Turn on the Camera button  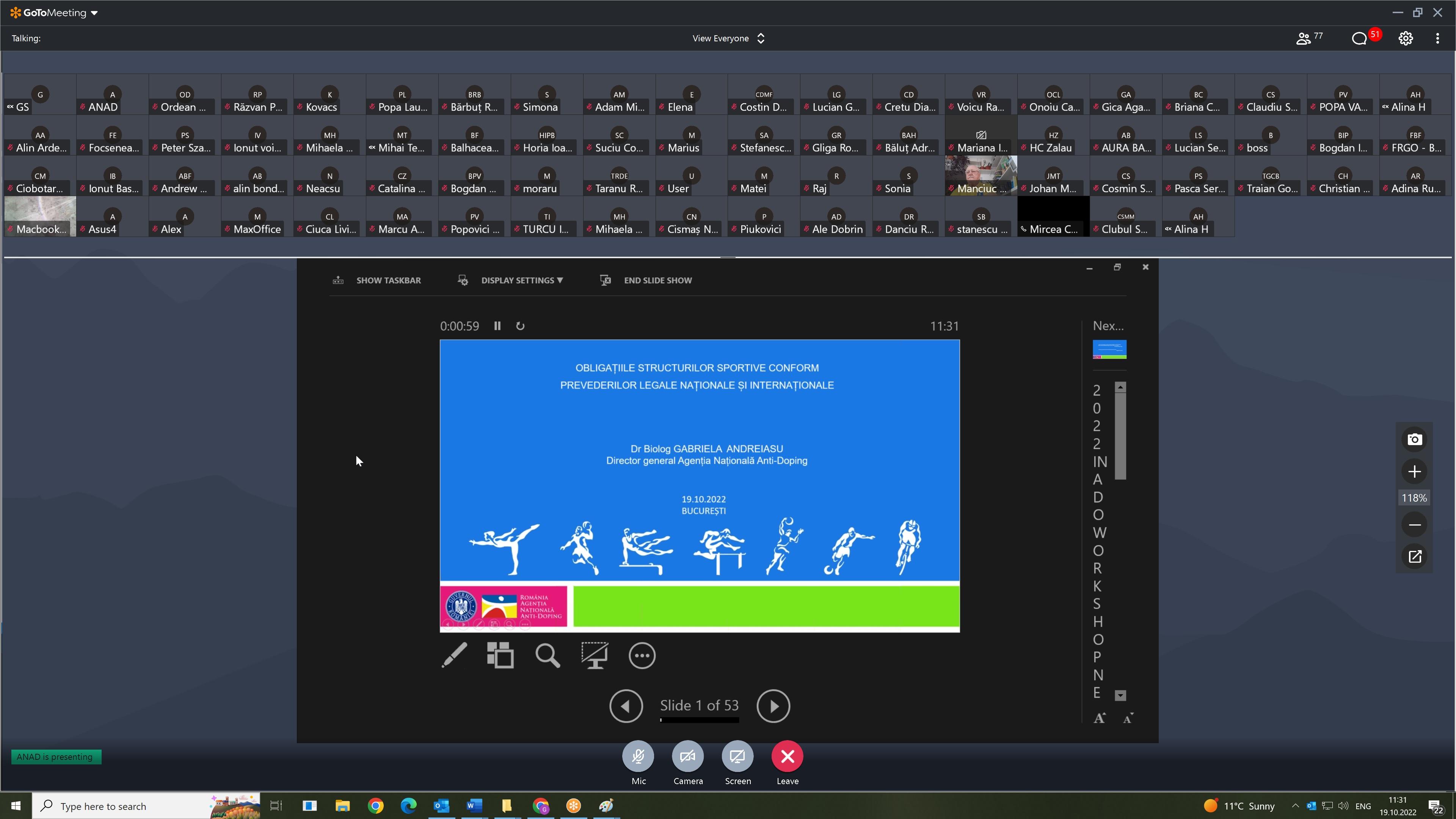(x=688, y=756)
